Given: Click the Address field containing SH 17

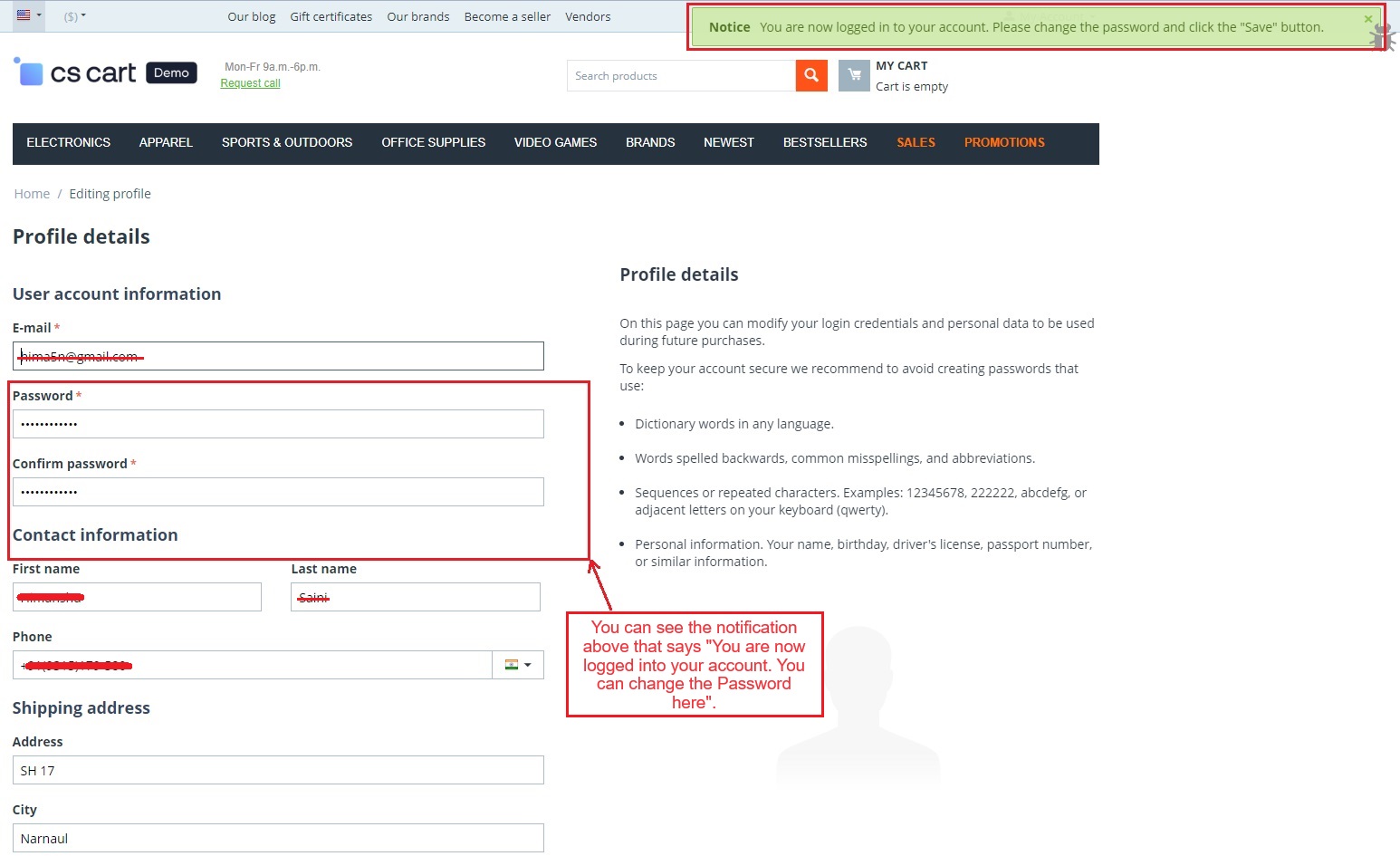Looking at the screenshot, I should 278,770.
